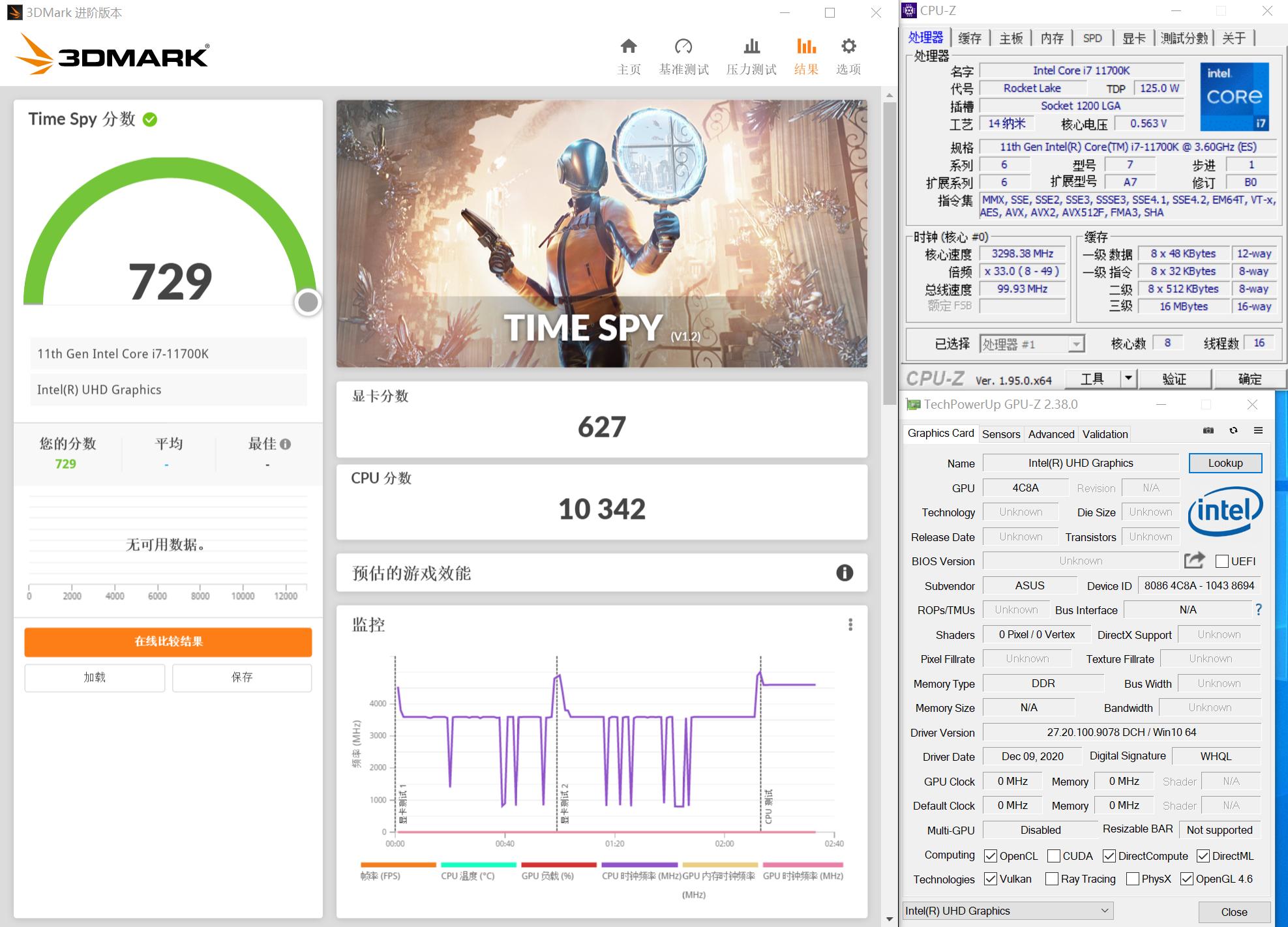
Task: Disable the OpenCL checkbox in GPU-Z
Action: (x=992, y=855)
